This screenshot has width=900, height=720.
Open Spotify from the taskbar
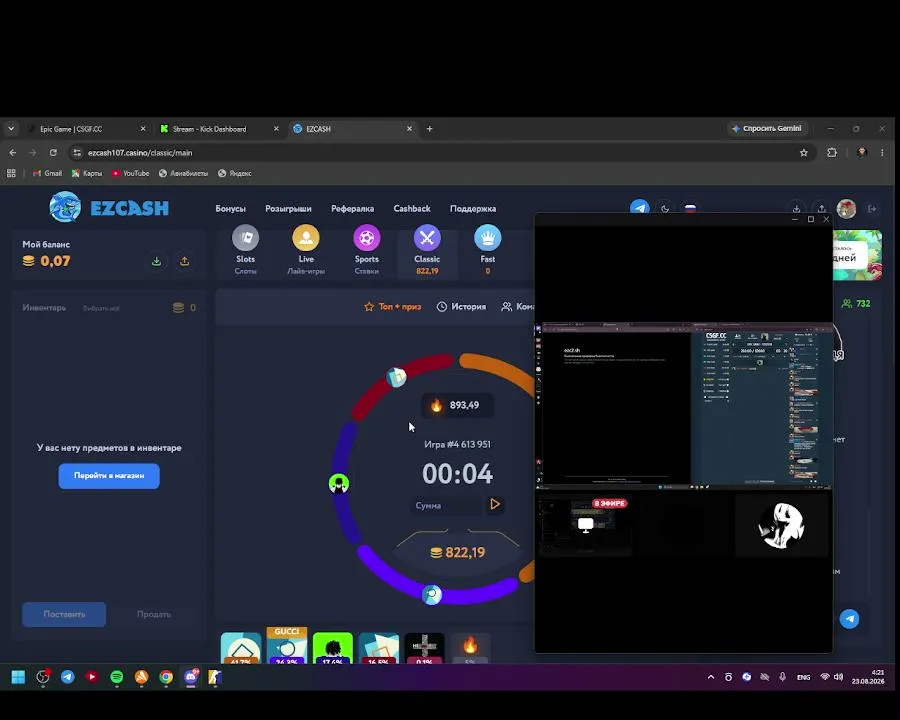(117, 677)
